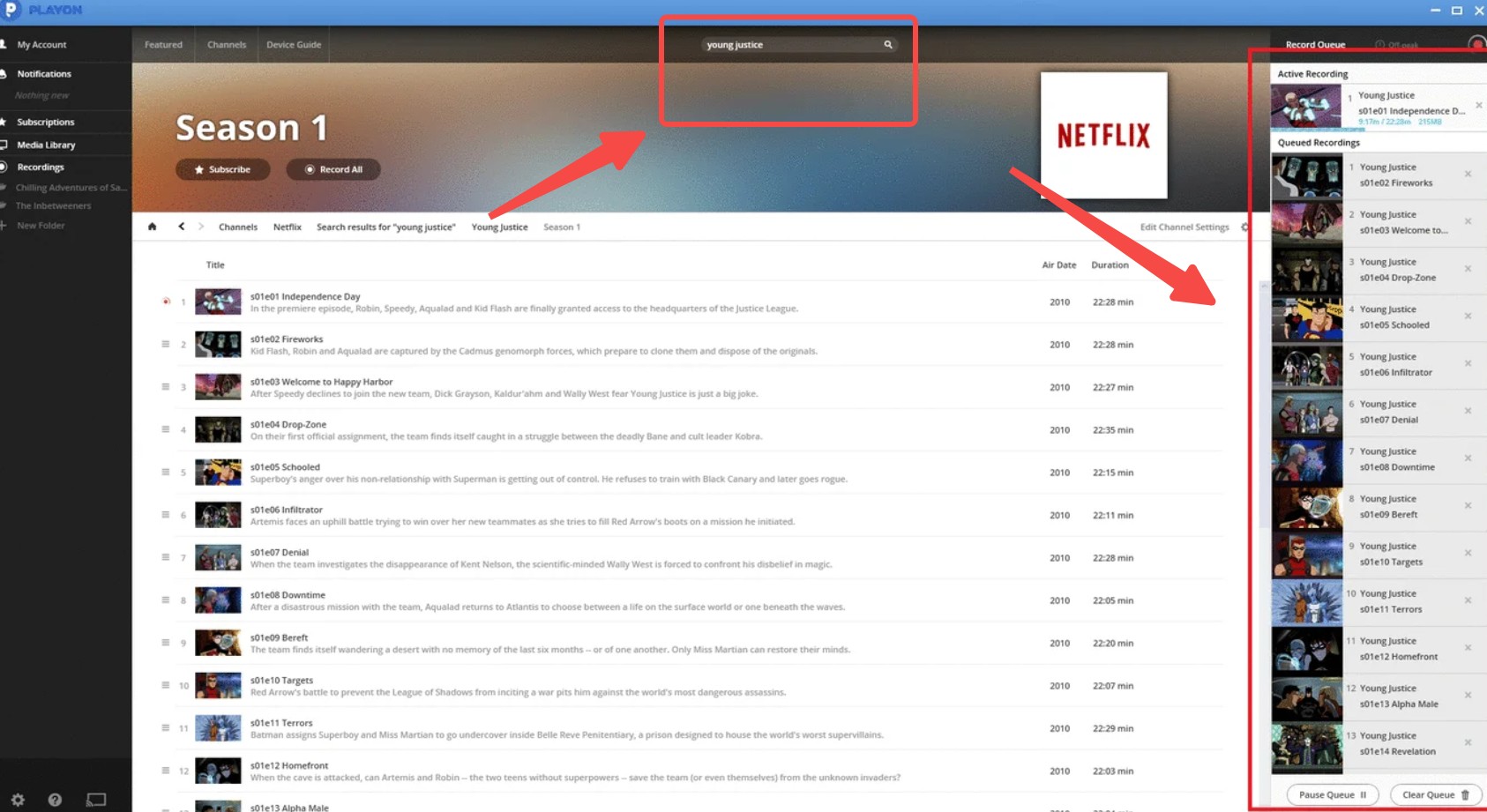Click Pause Queue button
Image resolution: width=1487 pixels, height=812 pixels.
[x=1332, y=794]
